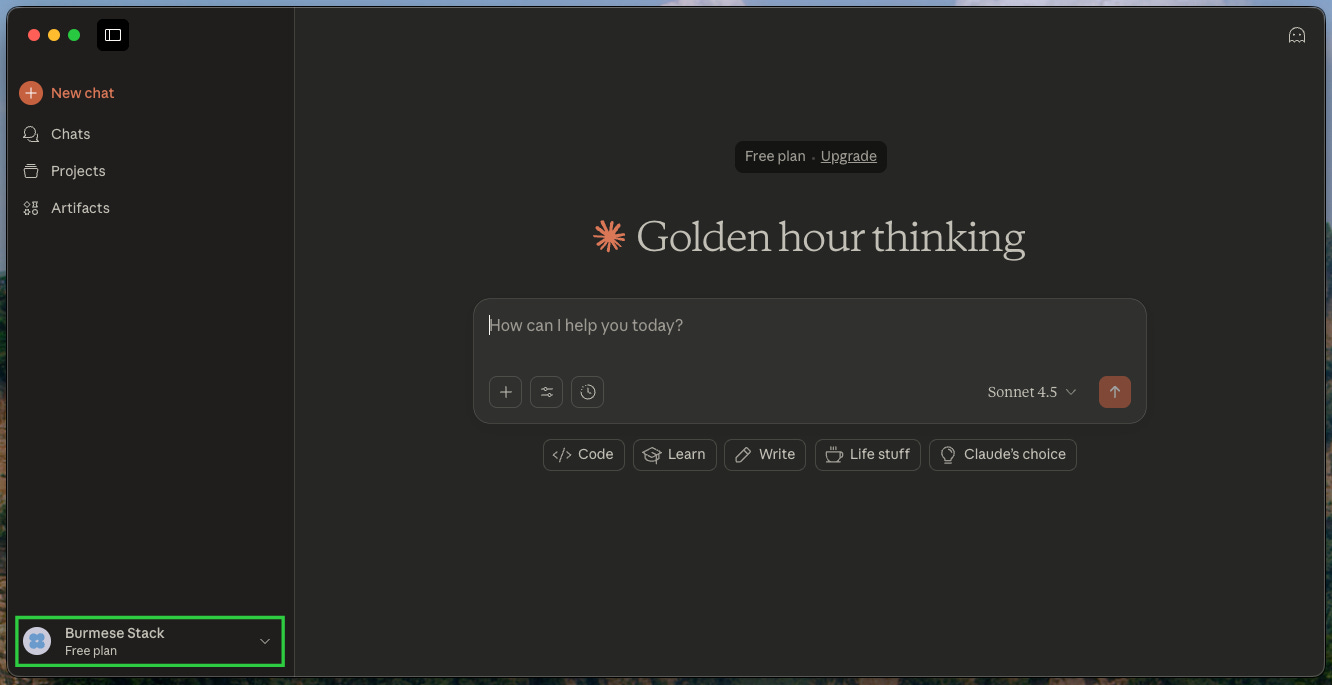Click the clock icon in composer
Screen dimensions: 1332x685
pyautogui.click(x=588, y=392)
